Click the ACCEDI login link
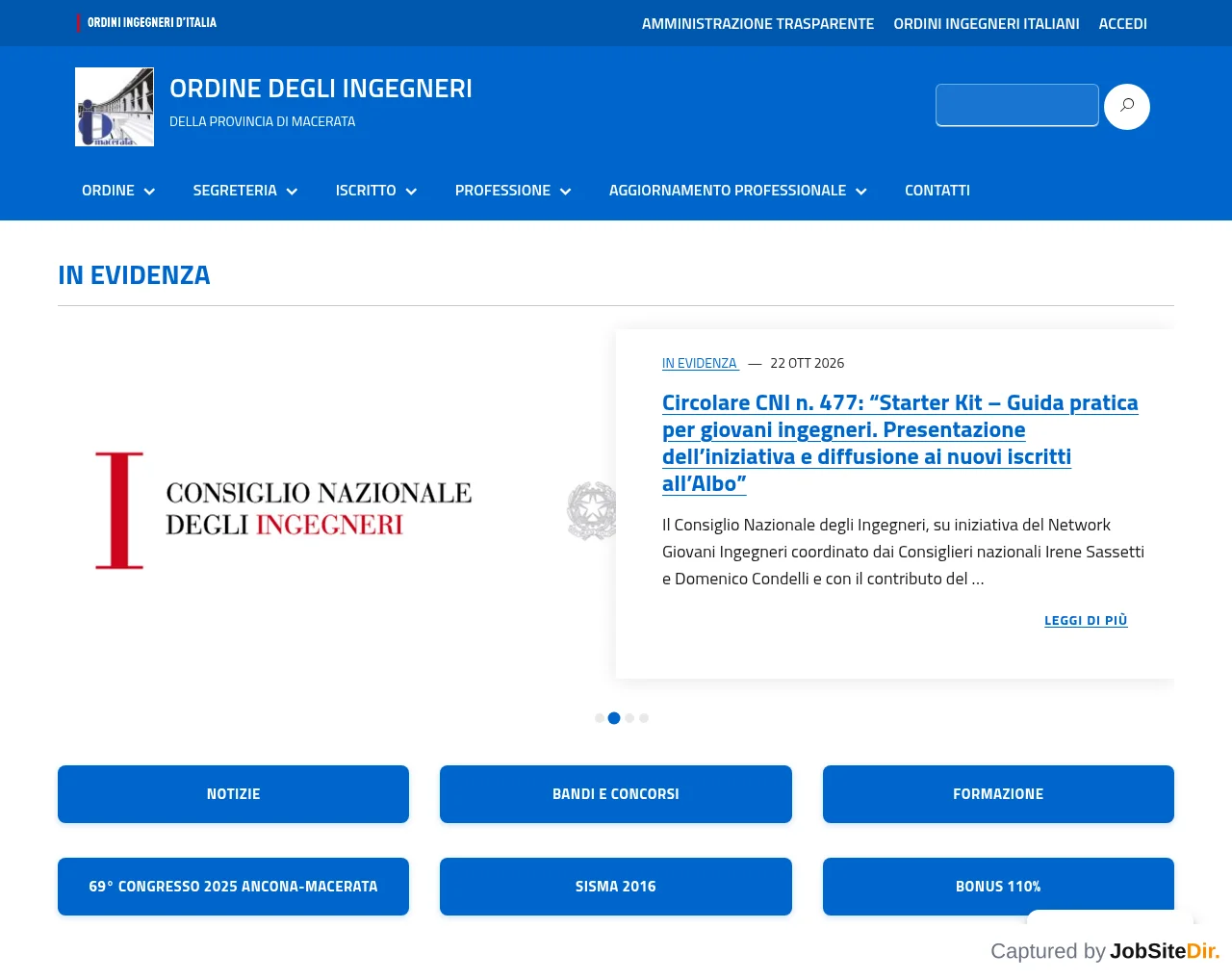1232x980 pixels. click(1123, 23)
